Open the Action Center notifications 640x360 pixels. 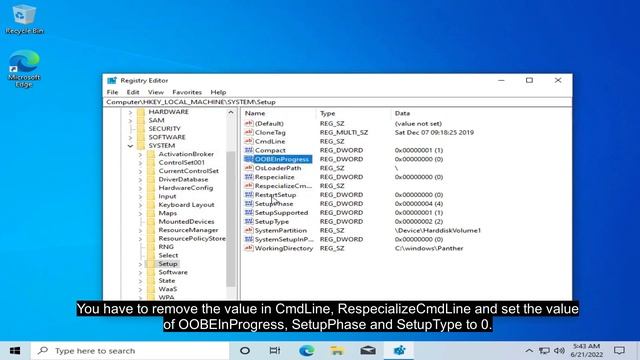(619, 351)
